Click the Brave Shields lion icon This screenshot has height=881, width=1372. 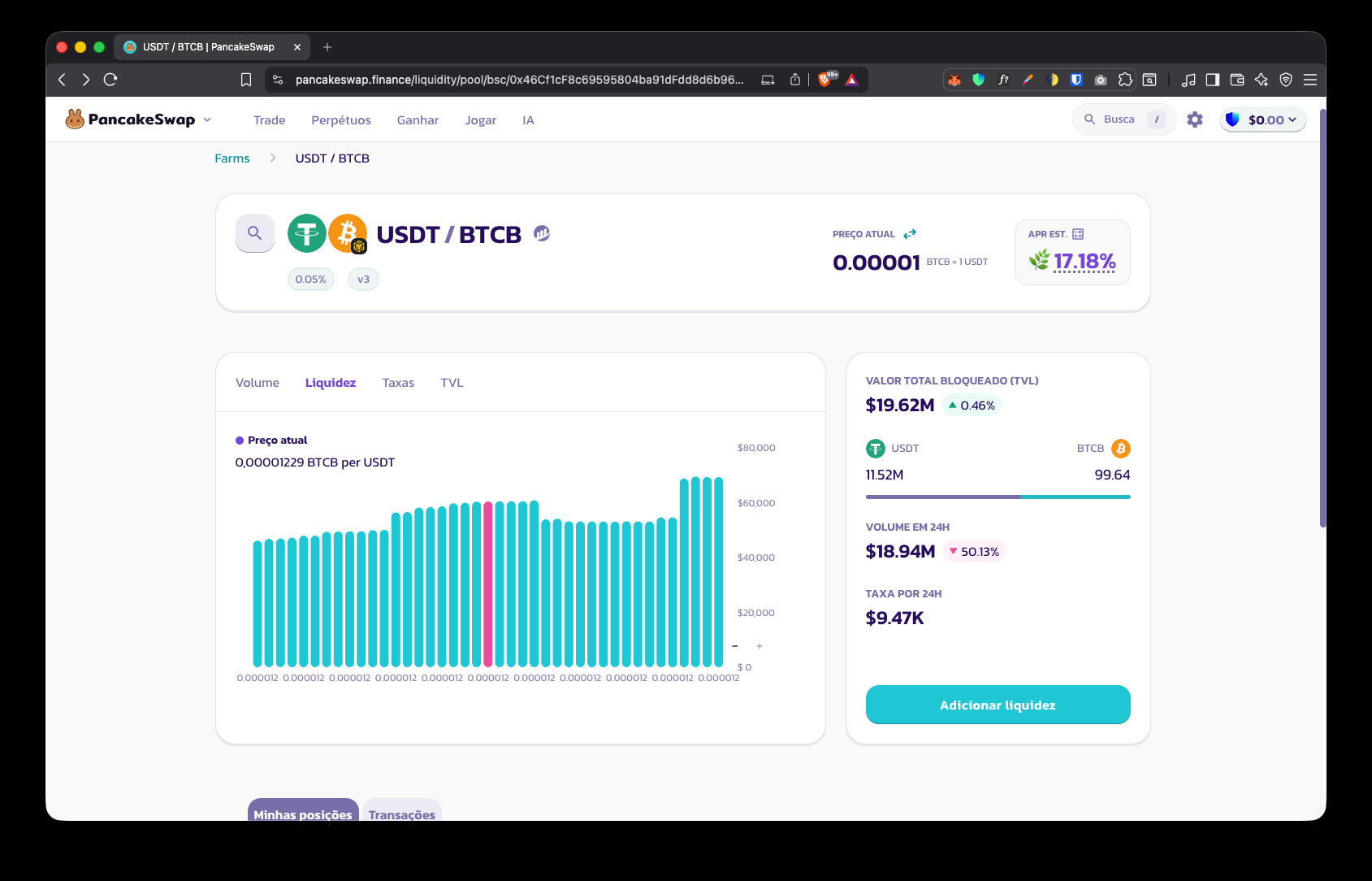pos(825,80)
